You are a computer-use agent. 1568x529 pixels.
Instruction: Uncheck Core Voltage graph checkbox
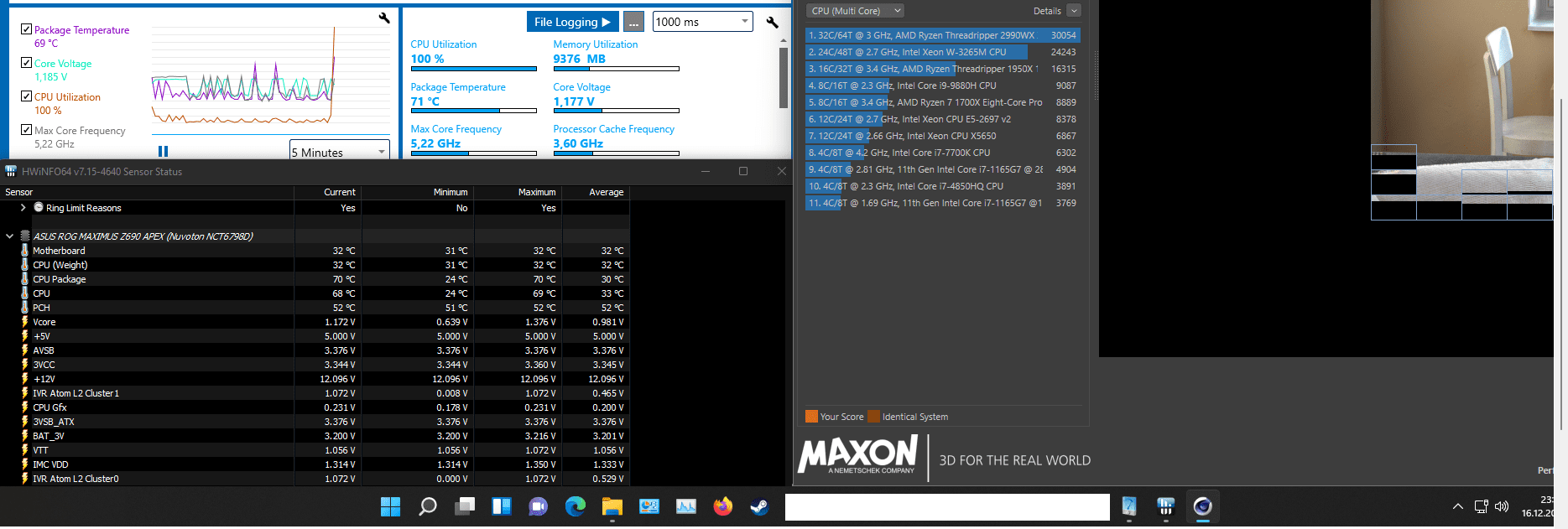pyautogui.click(x=26, y=62)
